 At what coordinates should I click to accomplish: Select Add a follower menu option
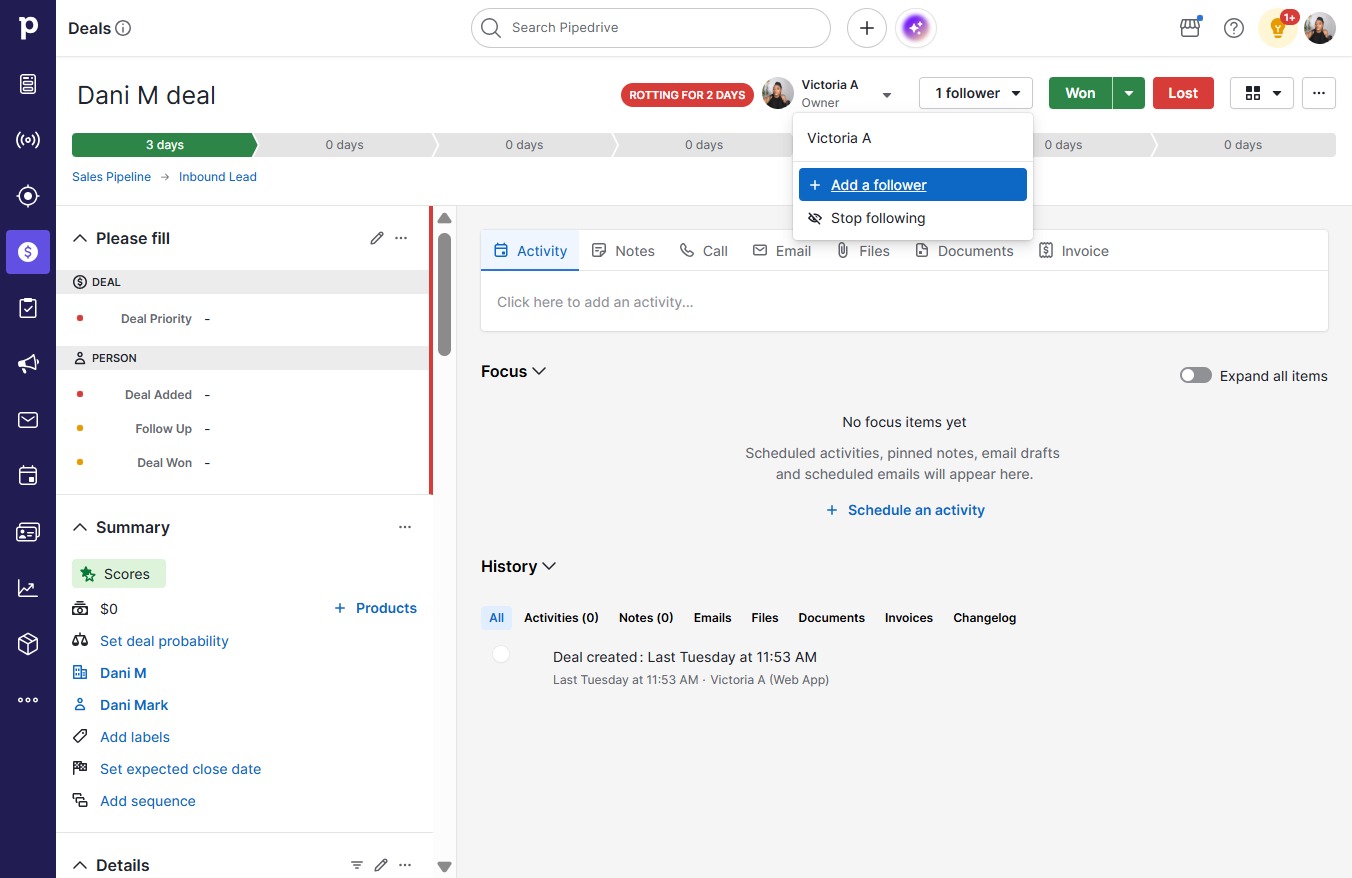pyautogui.click(x=913, y=185)
